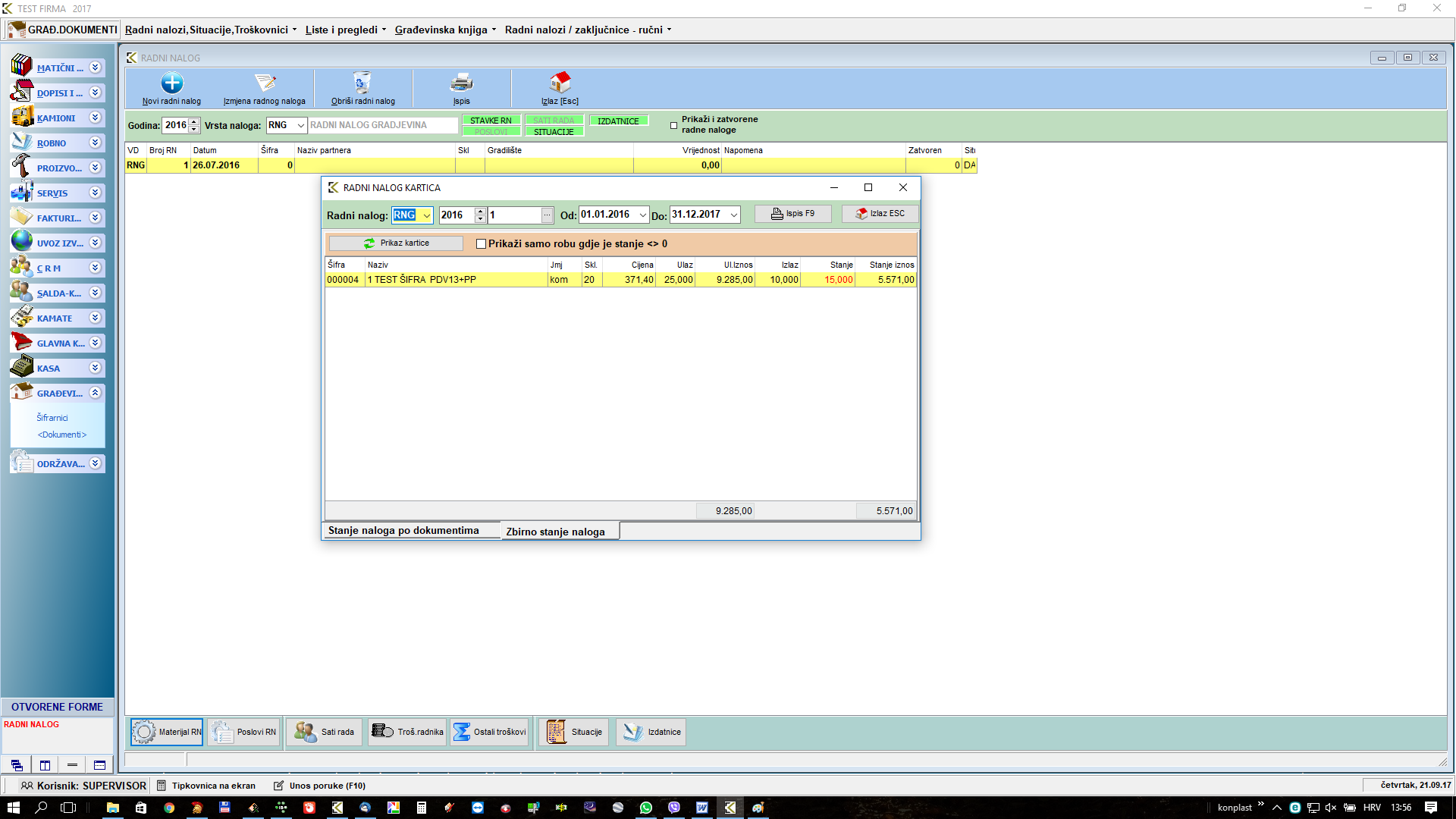Screen dimensions: 1456x819
Task: Click Sati rada bottom toolbar button
Action: [325, 732]
